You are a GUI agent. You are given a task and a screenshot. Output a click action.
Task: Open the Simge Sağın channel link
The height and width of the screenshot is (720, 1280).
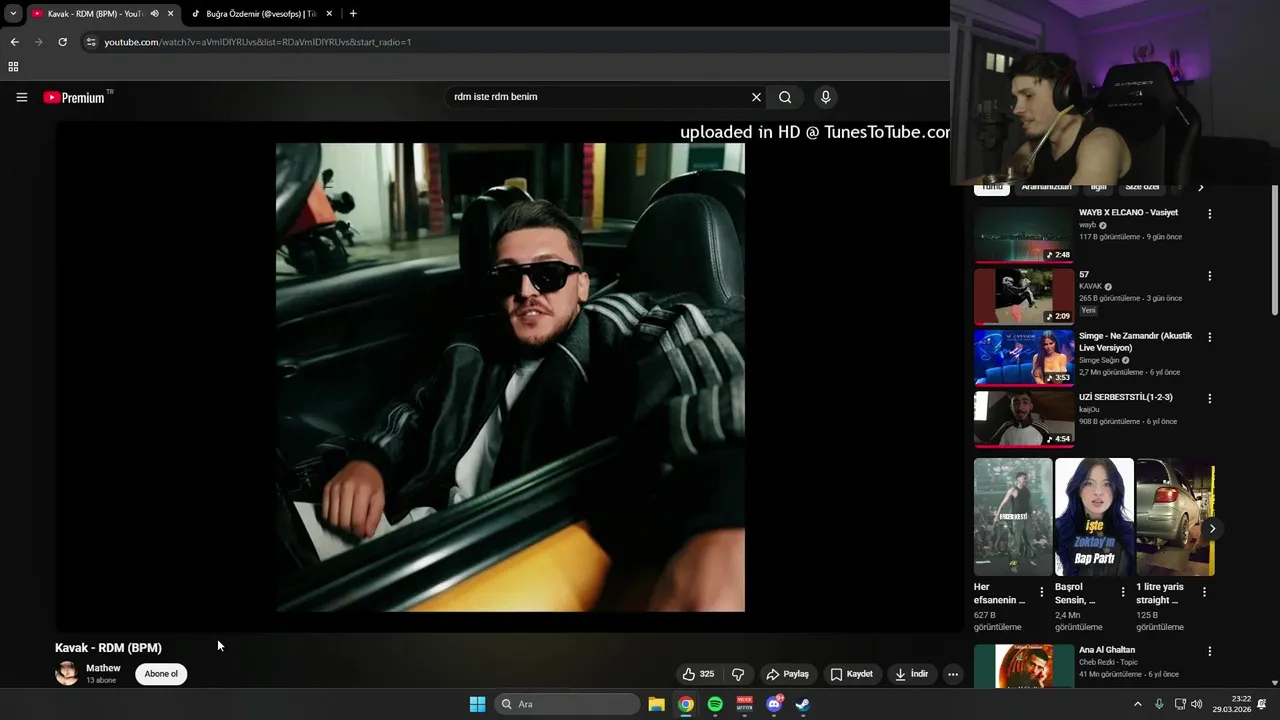click(x=1098, y=360)
